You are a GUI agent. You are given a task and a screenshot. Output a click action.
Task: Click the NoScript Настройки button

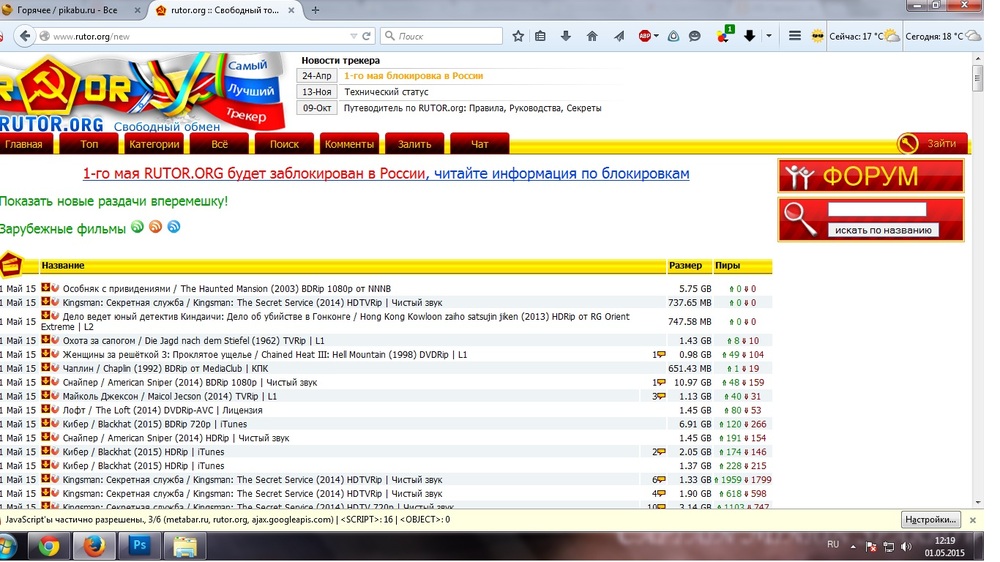(x=931, y=520)
